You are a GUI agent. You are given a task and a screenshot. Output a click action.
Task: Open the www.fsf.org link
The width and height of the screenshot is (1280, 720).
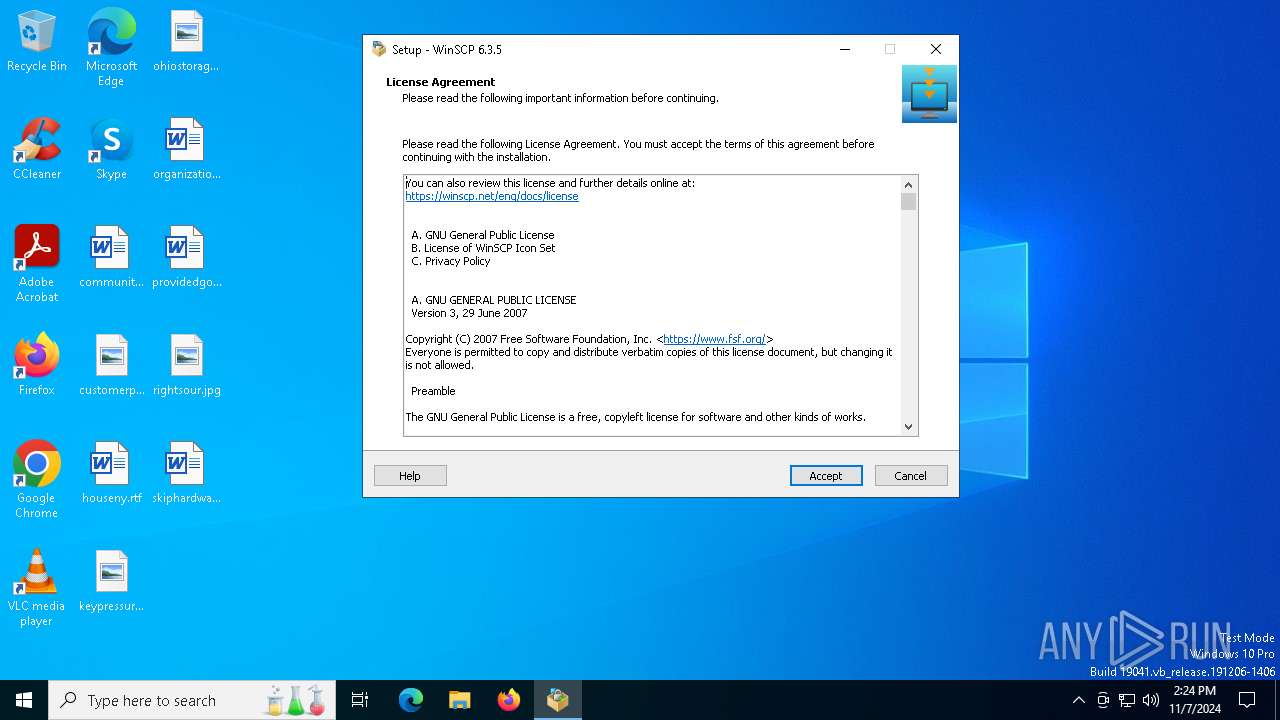click(x=715, y=339)
